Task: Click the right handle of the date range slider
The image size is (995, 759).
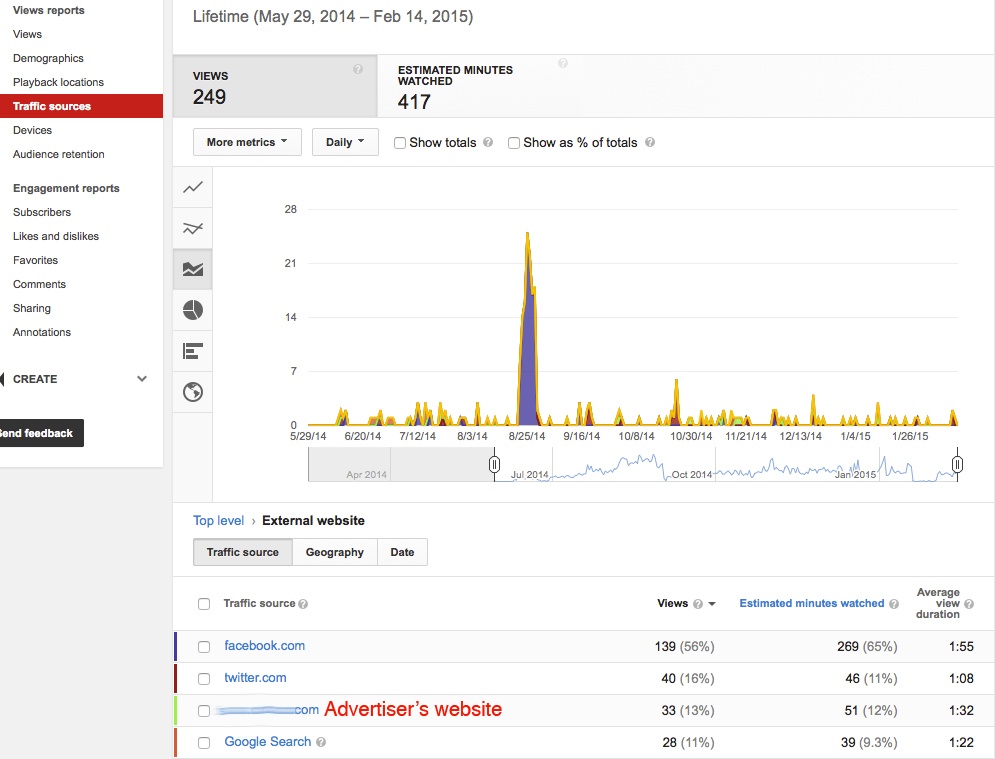Action: click(957, 464)
